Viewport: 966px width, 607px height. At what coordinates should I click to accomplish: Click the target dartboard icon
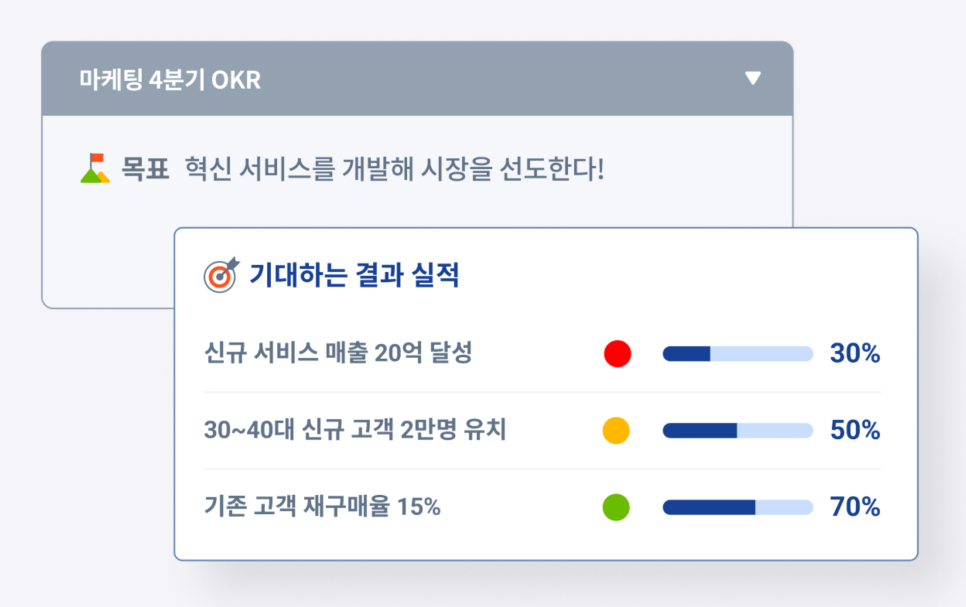[x=222, y=274]
